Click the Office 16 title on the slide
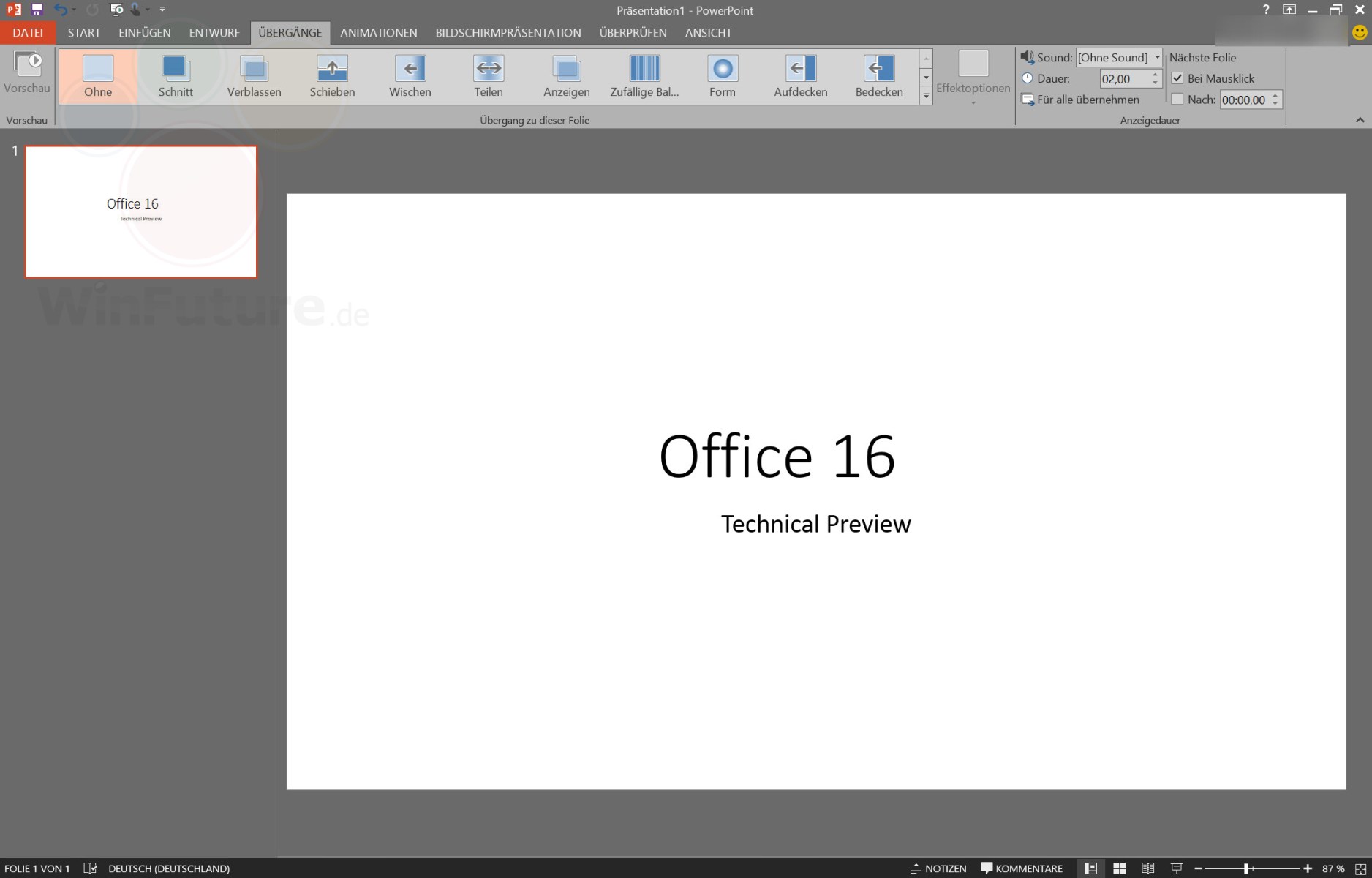Viewport: 1372px width, 878px height. [777, 457]
